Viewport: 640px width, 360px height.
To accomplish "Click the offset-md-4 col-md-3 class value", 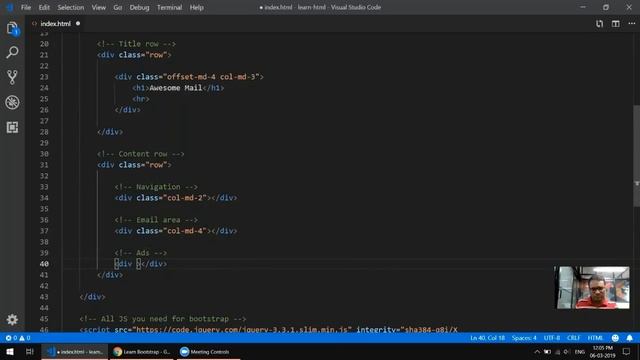I will 211,77.
